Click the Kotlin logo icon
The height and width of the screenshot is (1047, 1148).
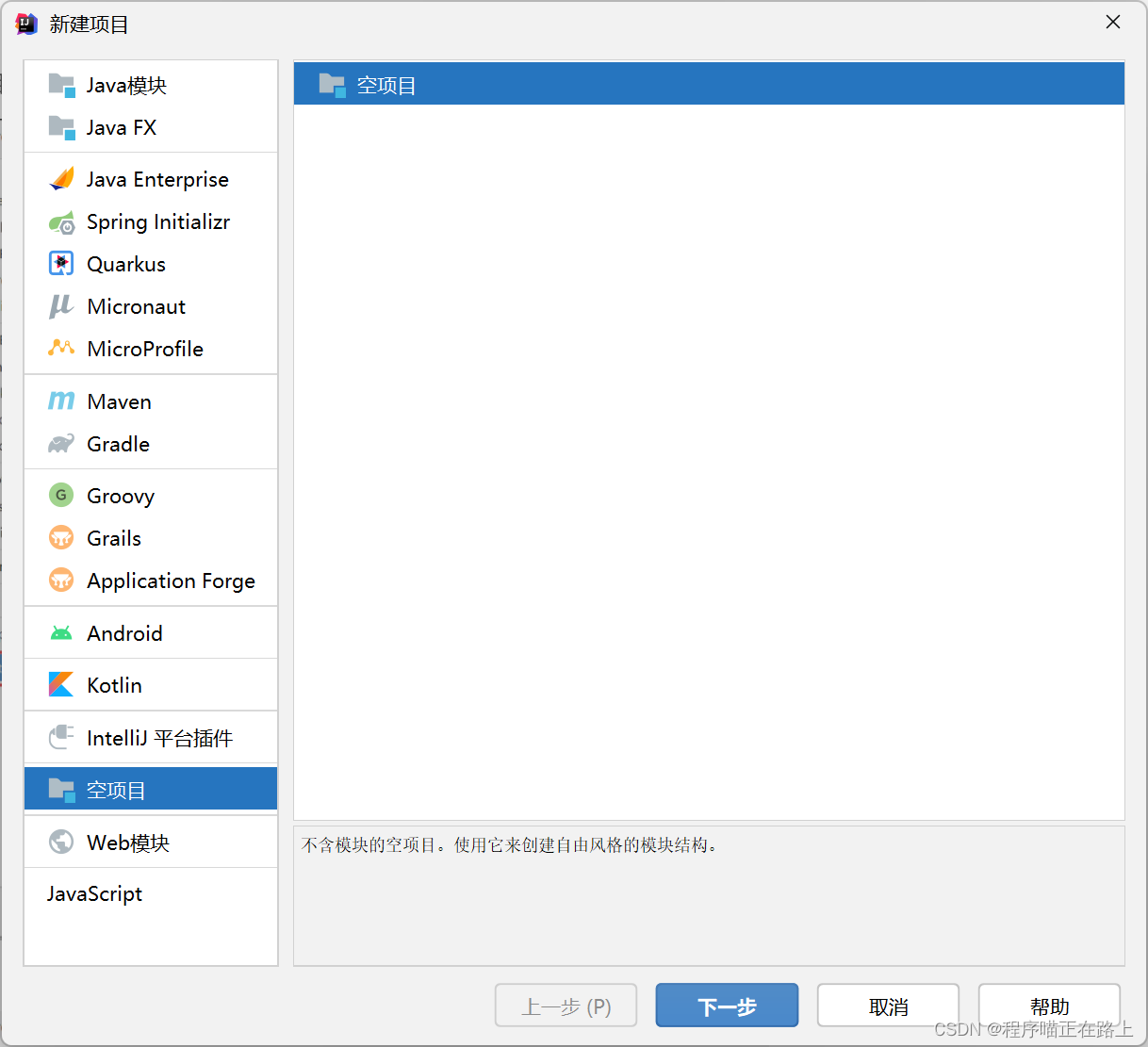[x=61, y=685]
